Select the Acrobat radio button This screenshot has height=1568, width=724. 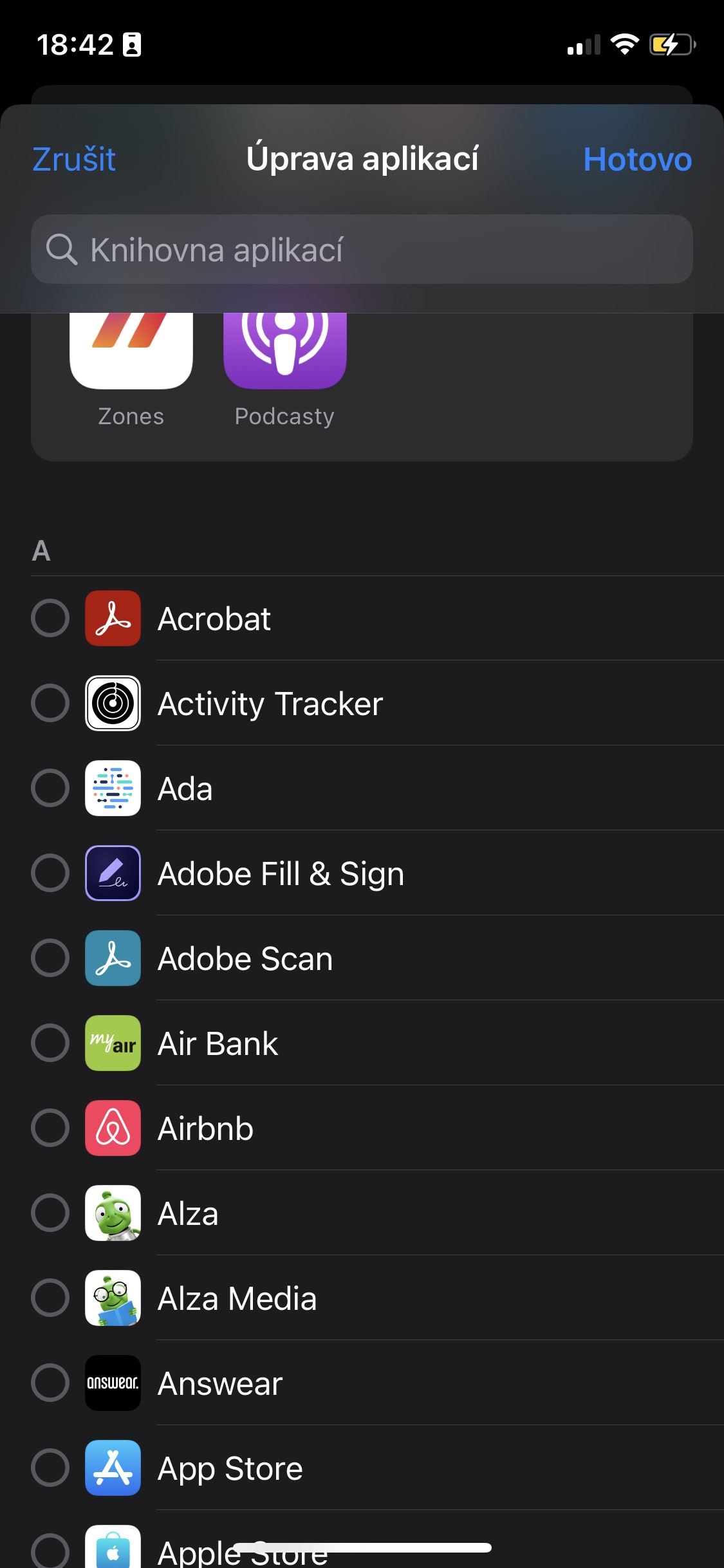(x=50, y=619)
